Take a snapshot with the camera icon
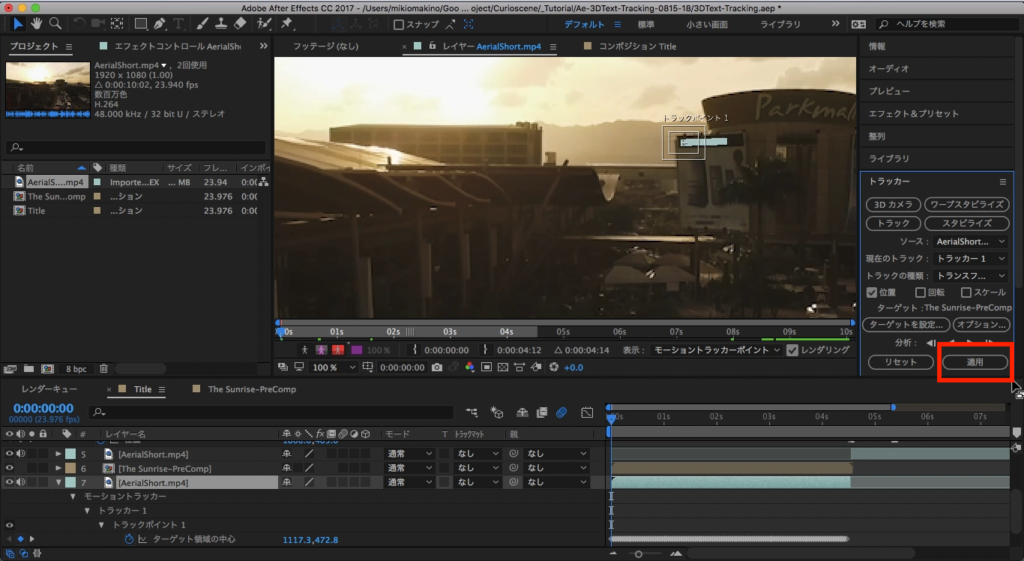The width and height of the screenshot is (1024, 561). pyautogui.click(x=437, y=368)
